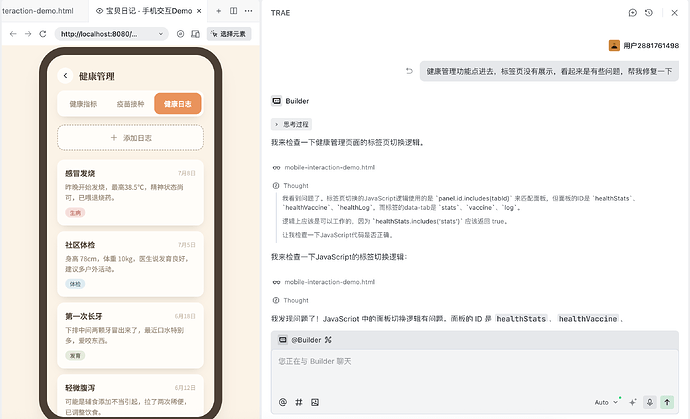Screen dimensions: 690x419
Task: Open the split editor layout icon
Action: tap(234, 11)
